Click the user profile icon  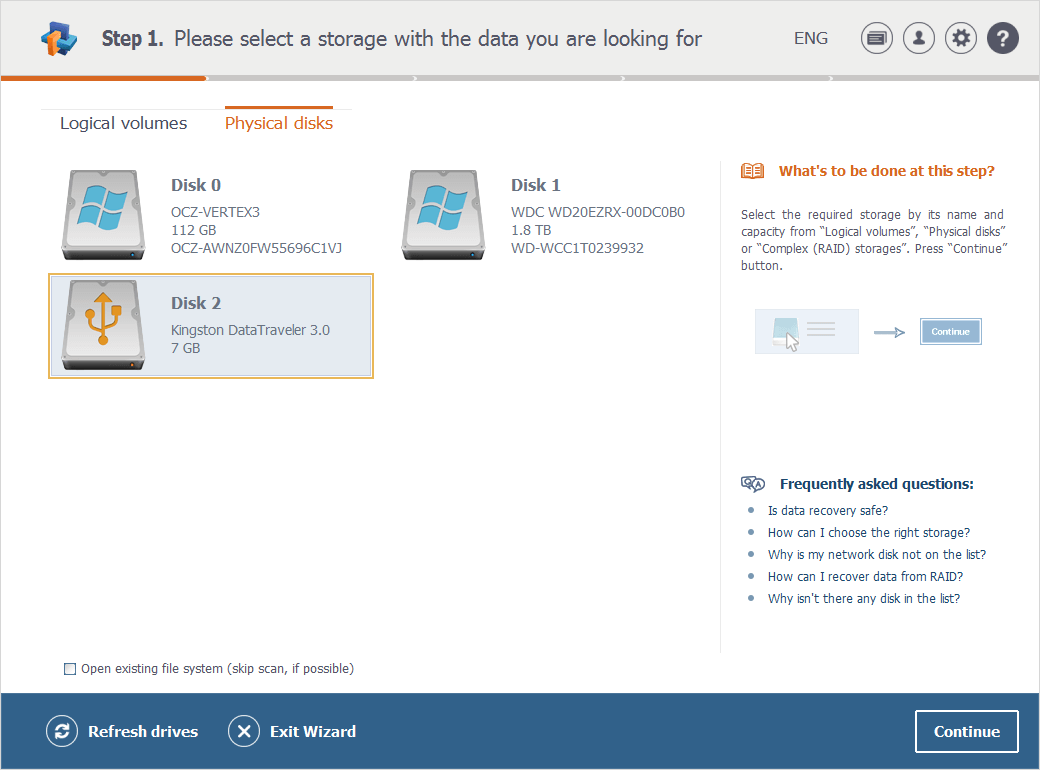(918, 37)
